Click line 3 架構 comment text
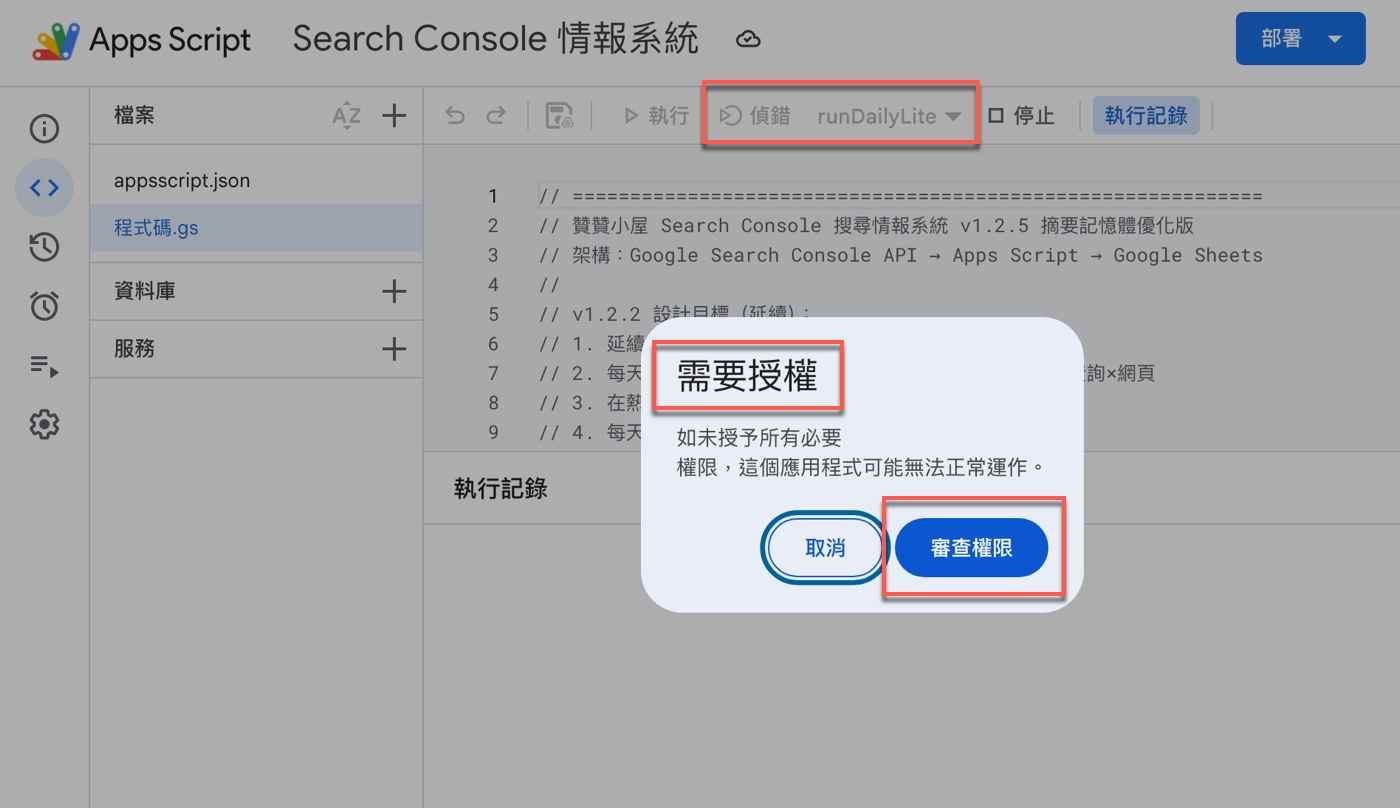1400x808 pixels. click(x=900, y=255)
